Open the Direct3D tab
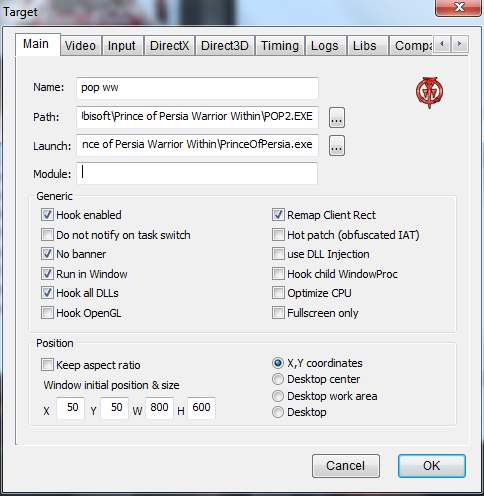The width and height of the screenshot is (484, 496). [225, 46]
